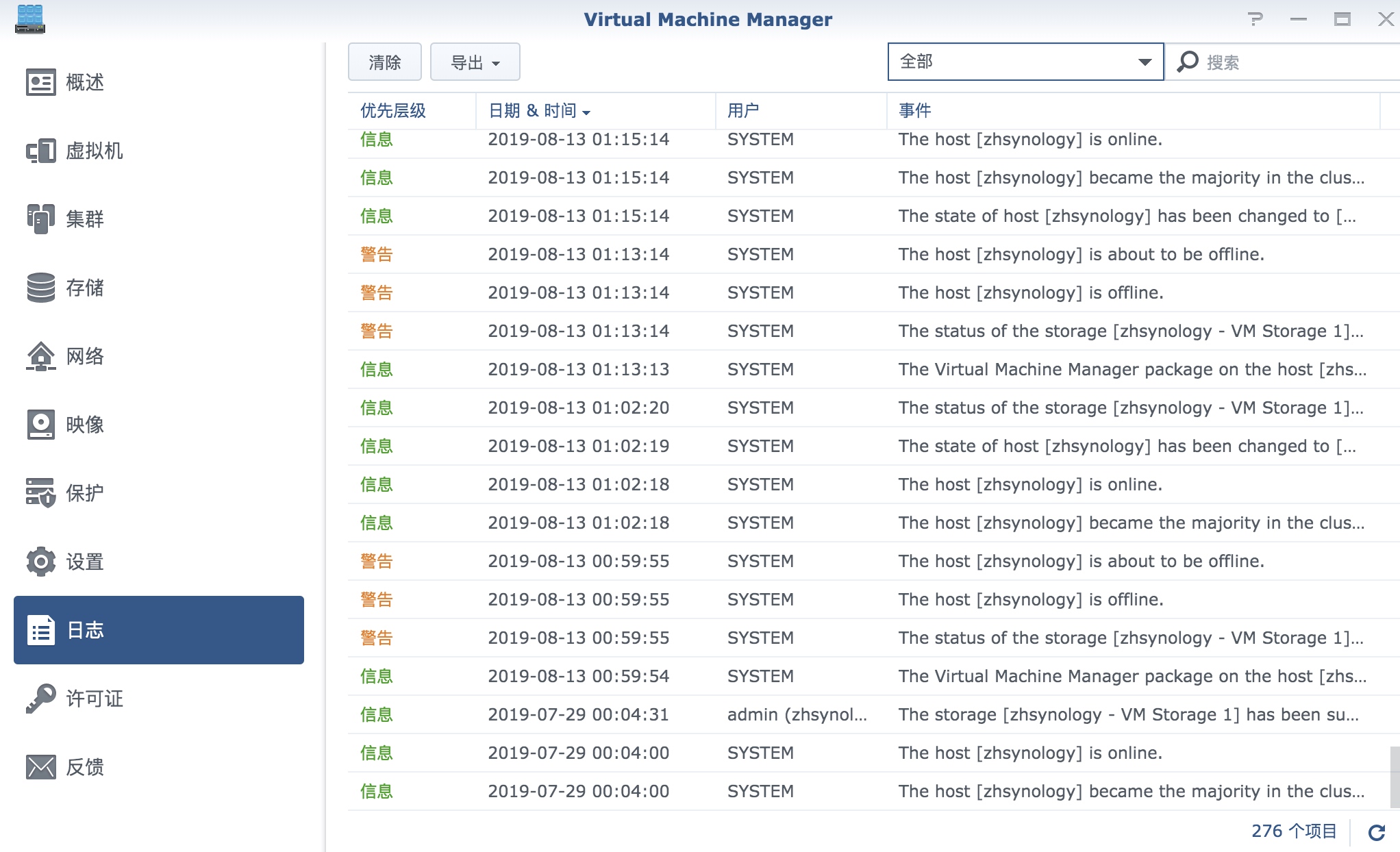Click the help question mark icon
Screen dimensions: 1400x852
tap(1255, 19)
